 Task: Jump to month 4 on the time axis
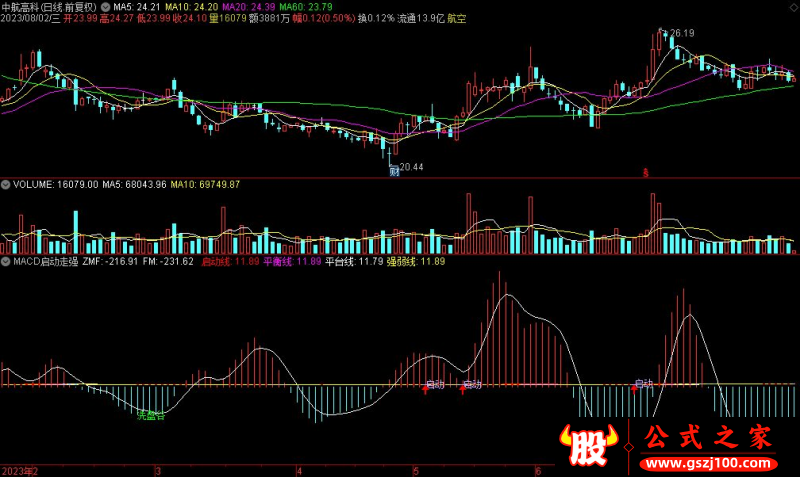coord(299,471)
